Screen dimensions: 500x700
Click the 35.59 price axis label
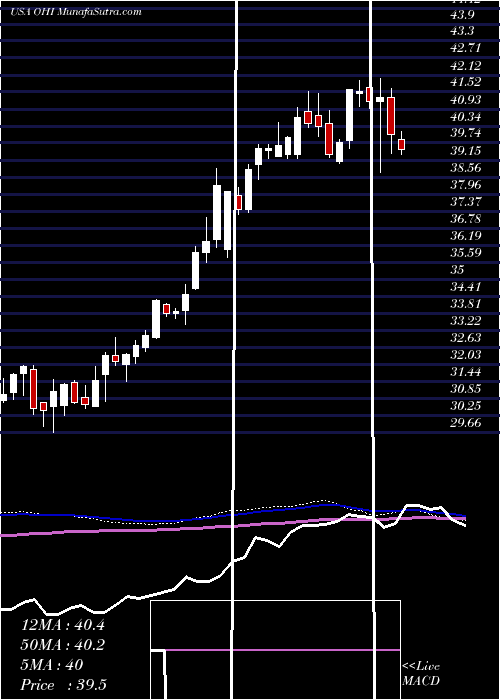[x=467, y=253]
